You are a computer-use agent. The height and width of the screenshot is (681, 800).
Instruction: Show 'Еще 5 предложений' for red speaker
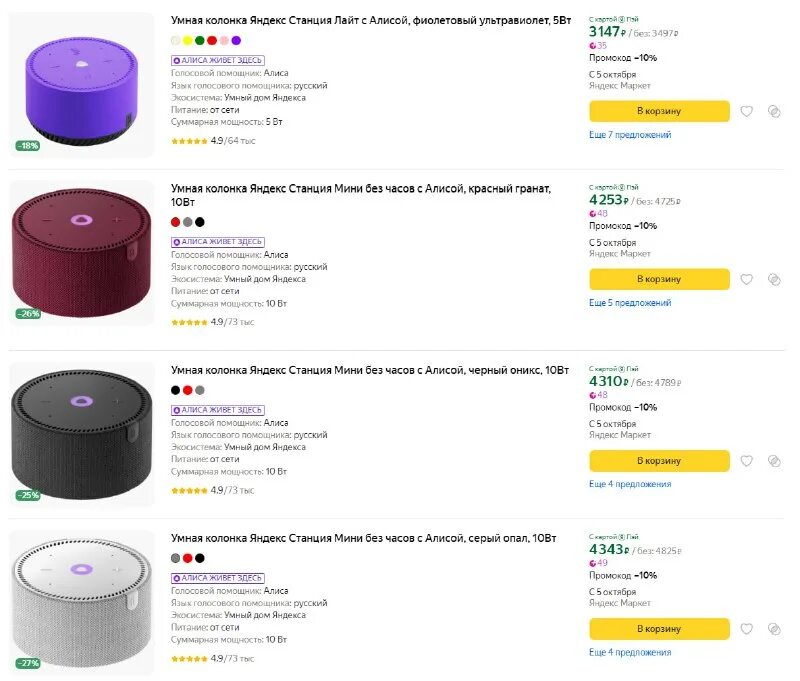pos(630,303)
